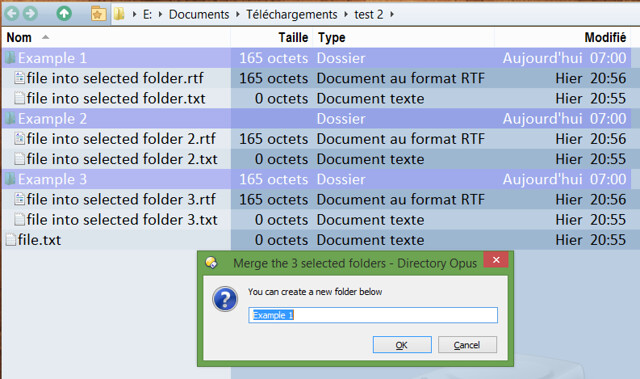Go forward with the green right arrow
The width and height of the screenshot is (640, 379).
tap(30, 13)
